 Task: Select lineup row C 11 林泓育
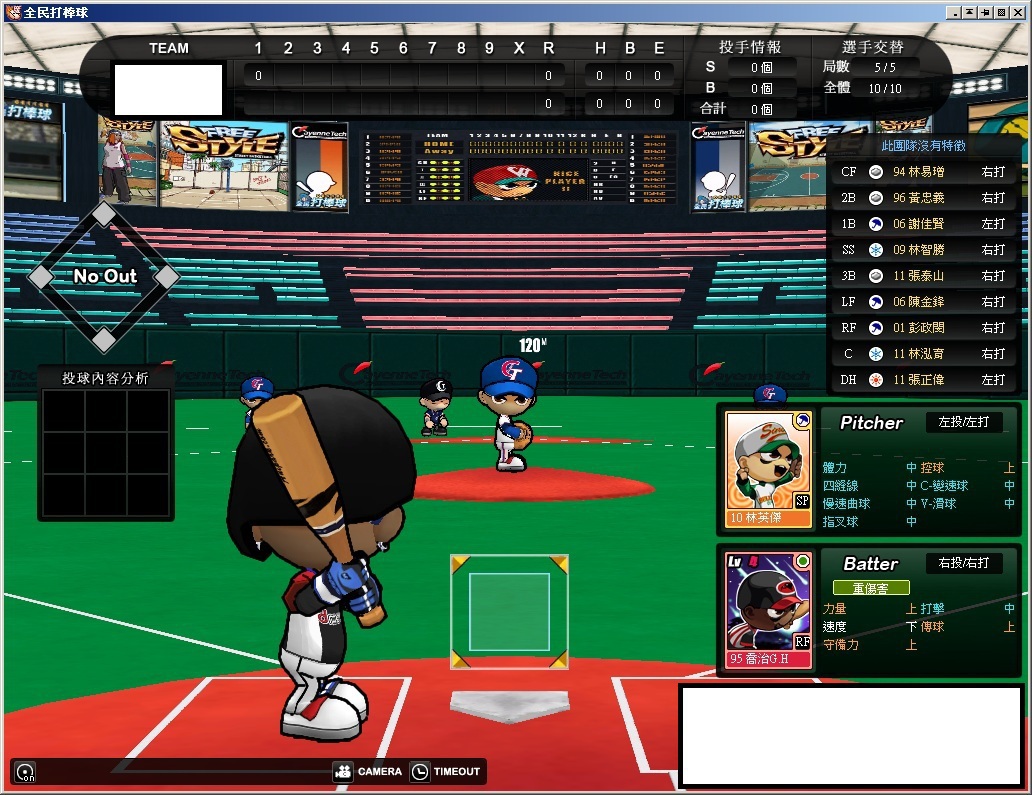click(x=923, y=353)
